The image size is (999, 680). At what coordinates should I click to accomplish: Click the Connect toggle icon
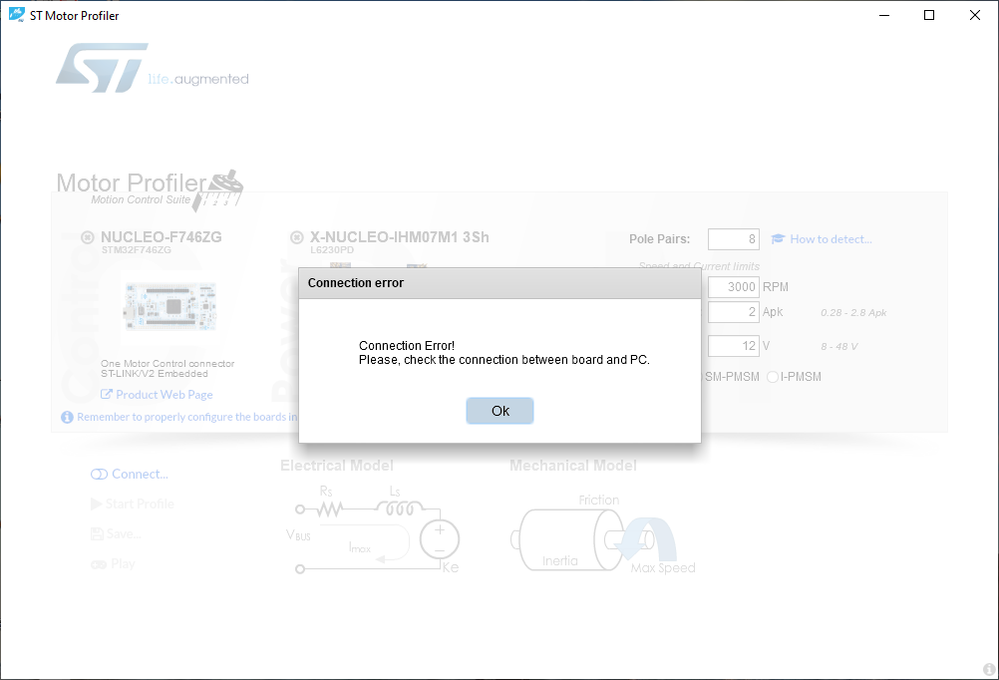click(99, 474)
